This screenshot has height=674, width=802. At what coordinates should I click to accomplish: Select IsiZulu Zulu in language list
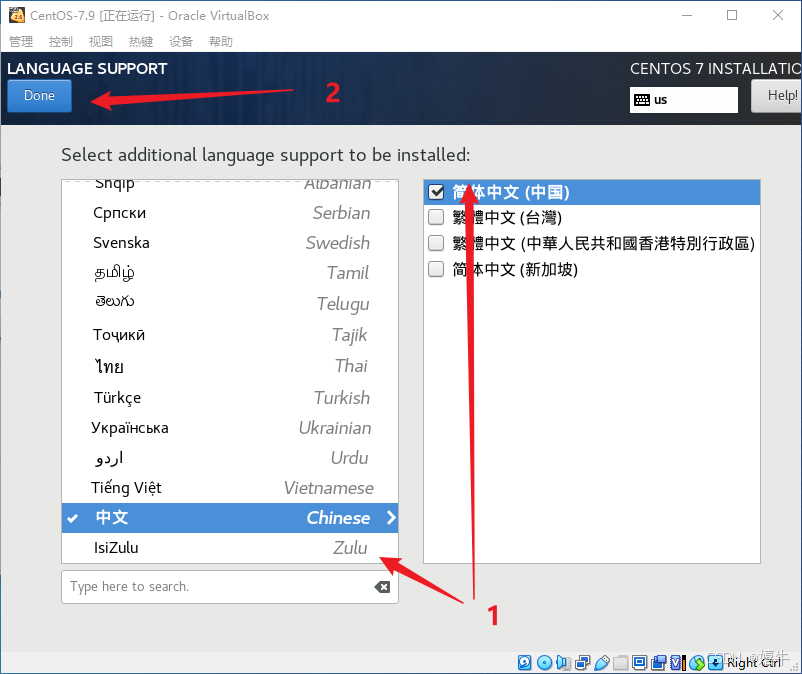point(230,548)
